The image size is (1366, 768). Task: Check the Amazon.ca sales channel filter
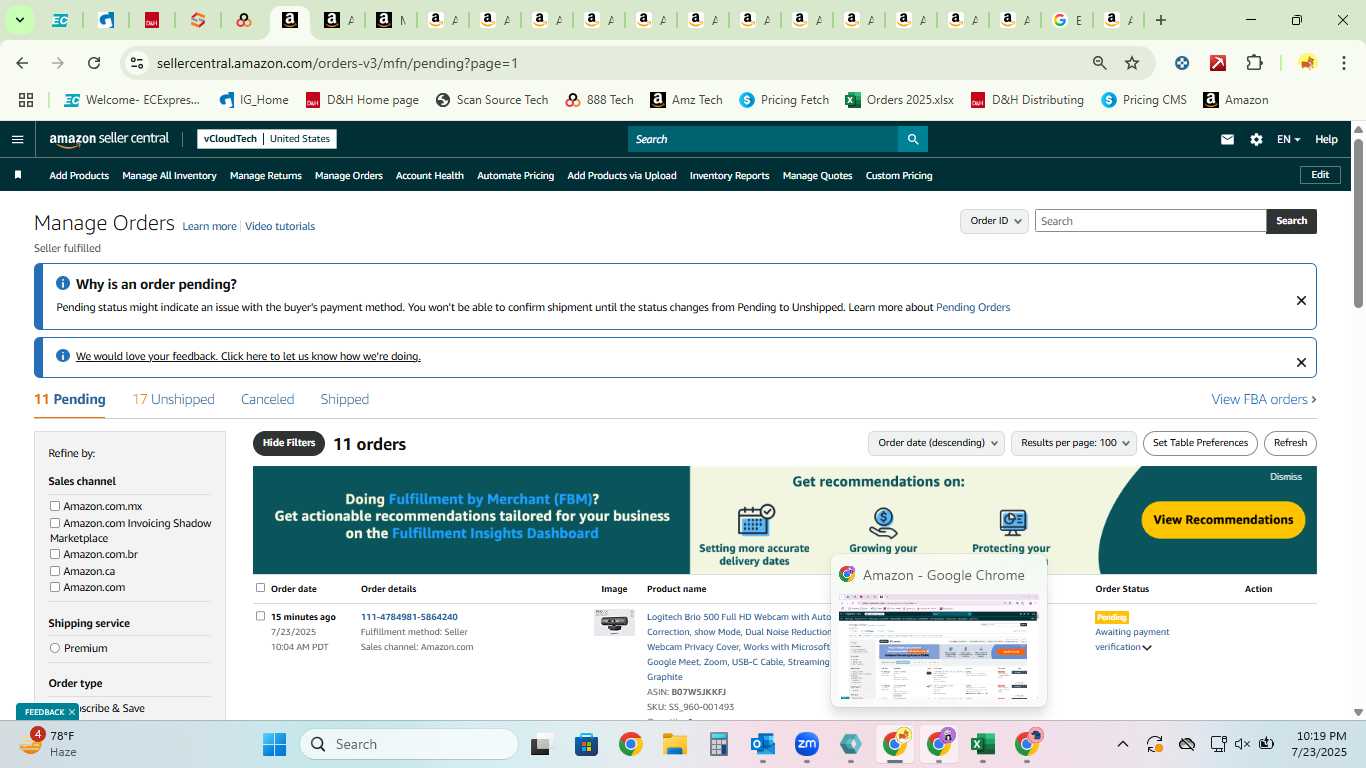click(55, 571)
